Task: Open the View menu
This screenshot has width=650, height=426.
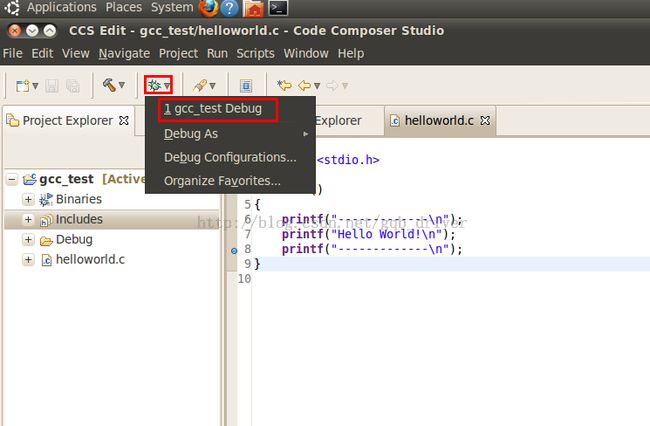Action: (75, 53)
